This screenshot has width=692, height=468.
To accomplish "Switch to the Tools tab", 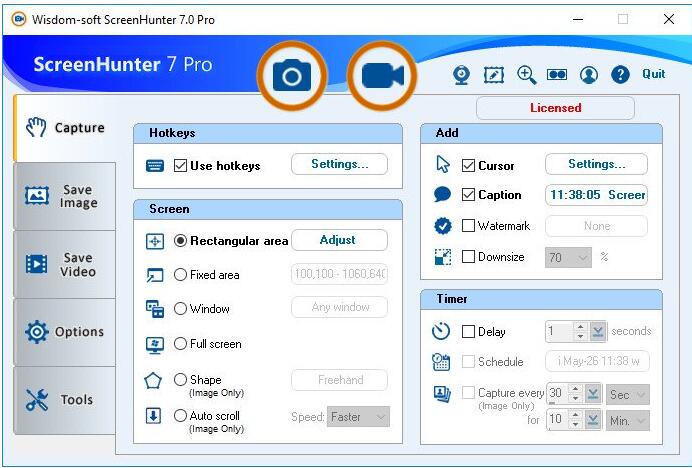I will click(x=65, y=400).
